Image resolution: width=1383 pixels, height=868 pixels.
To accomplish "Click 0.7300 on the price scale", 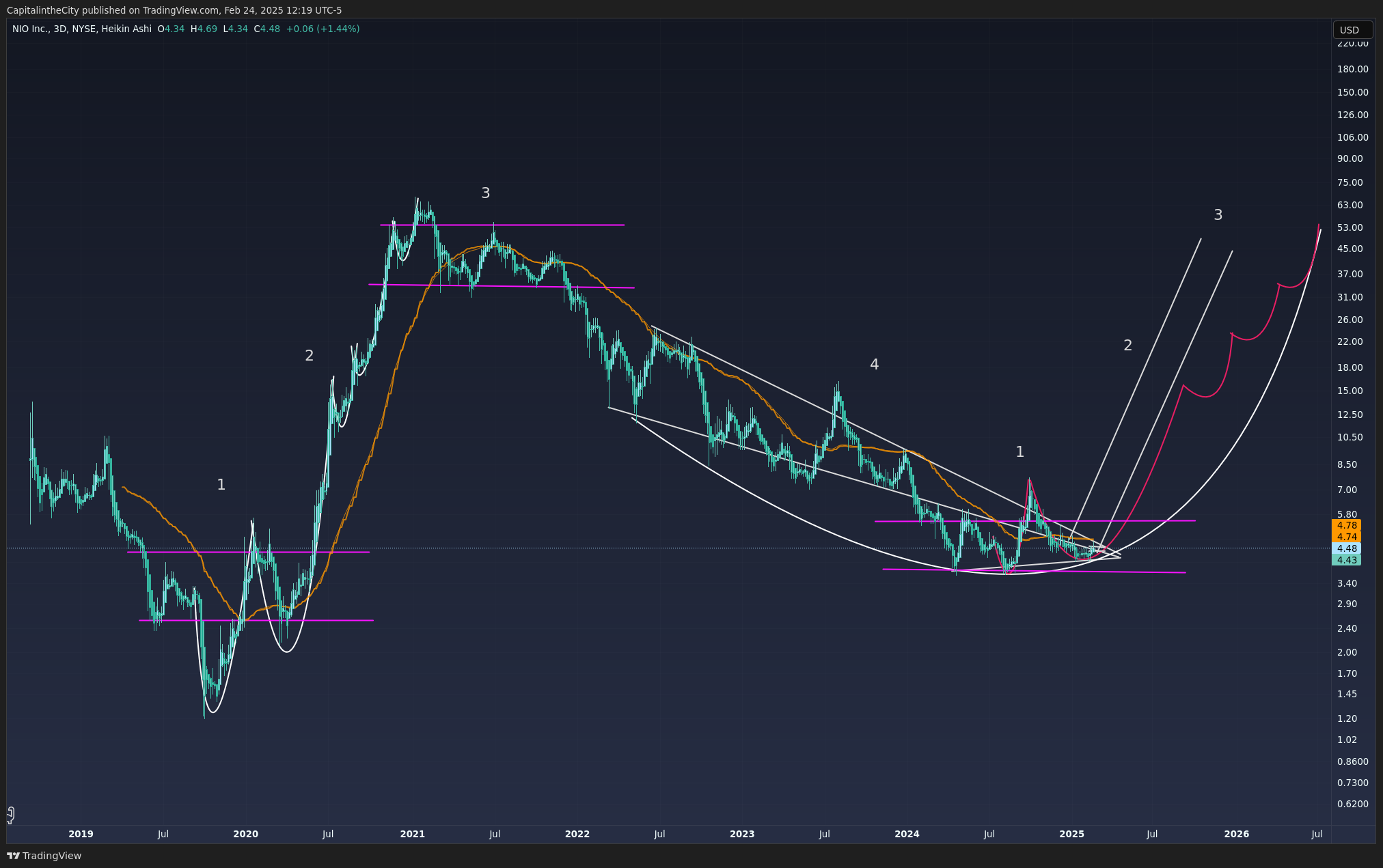I will [1352, 783].
